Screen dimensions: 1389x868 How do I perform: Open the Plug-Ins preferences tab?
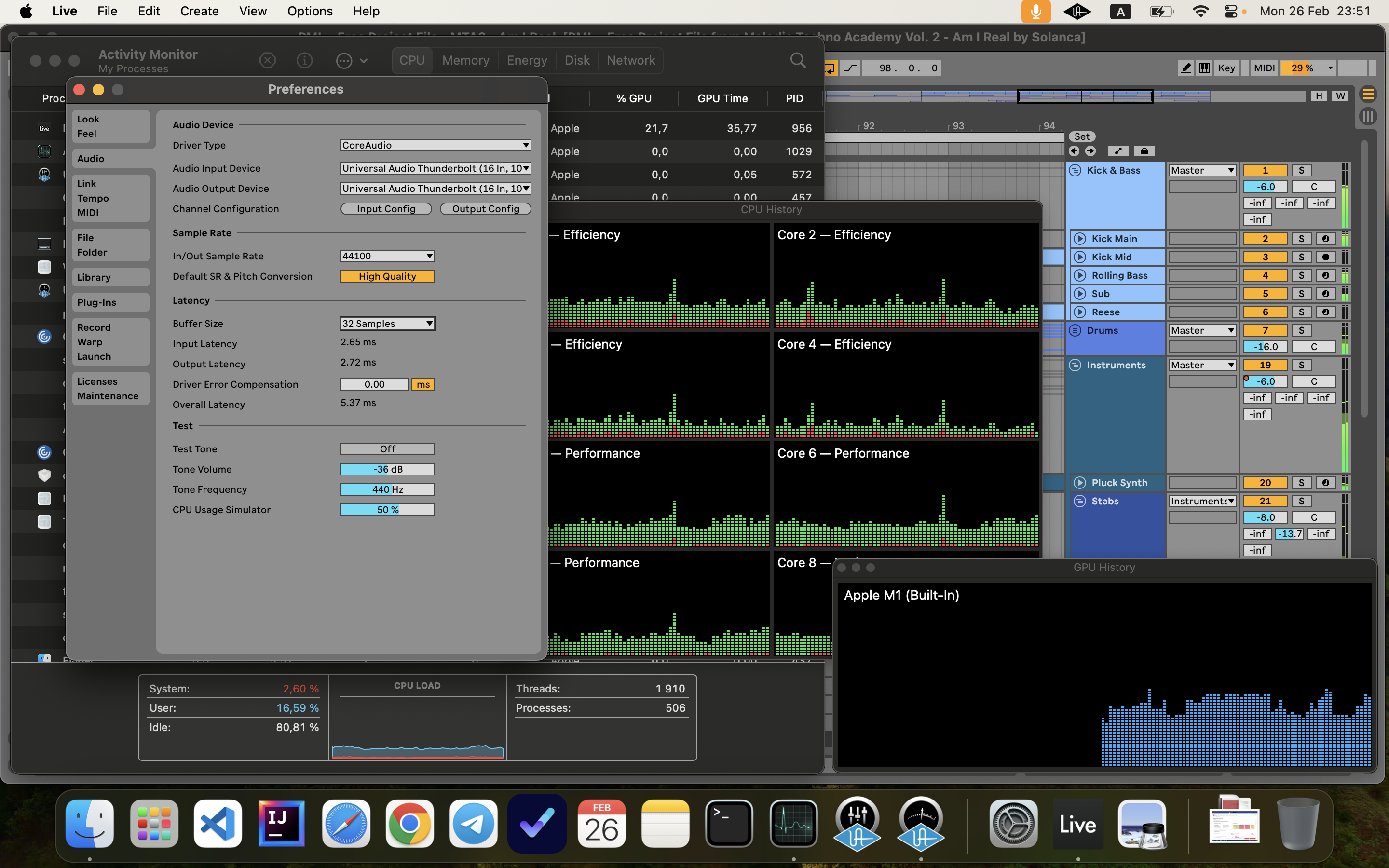coord(96,302)
